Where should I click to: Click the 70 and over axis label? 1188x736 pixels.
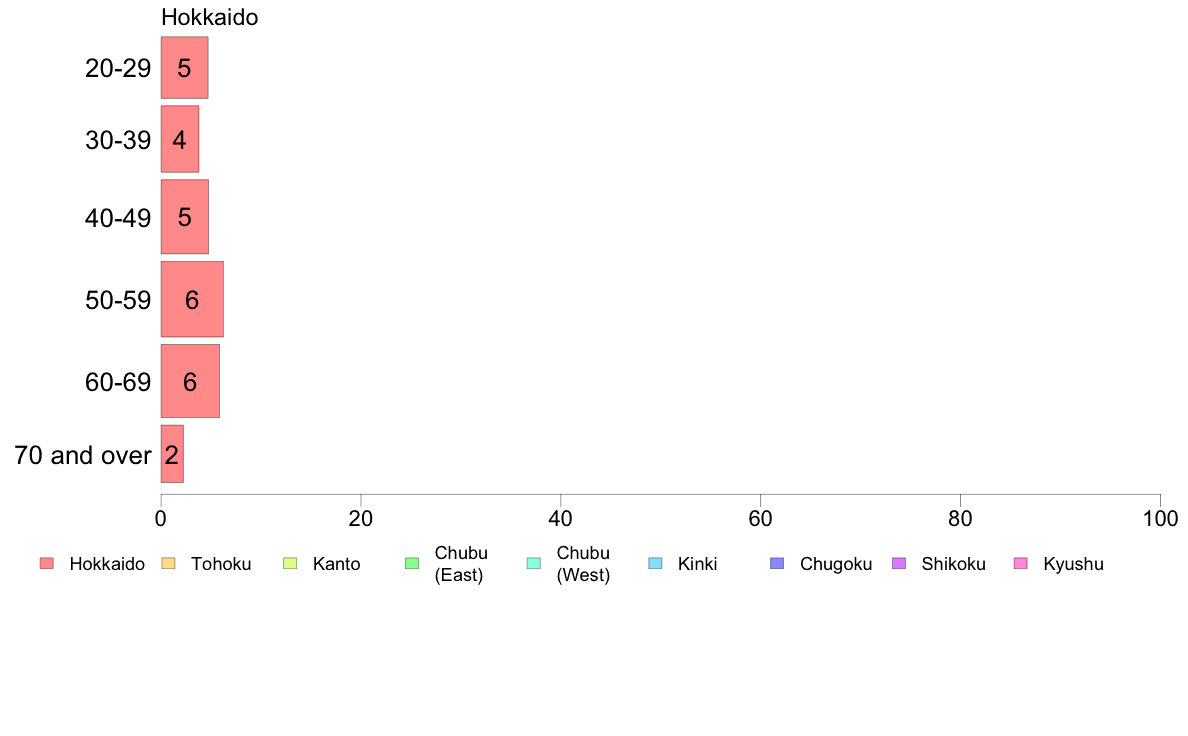pos(83,455)
